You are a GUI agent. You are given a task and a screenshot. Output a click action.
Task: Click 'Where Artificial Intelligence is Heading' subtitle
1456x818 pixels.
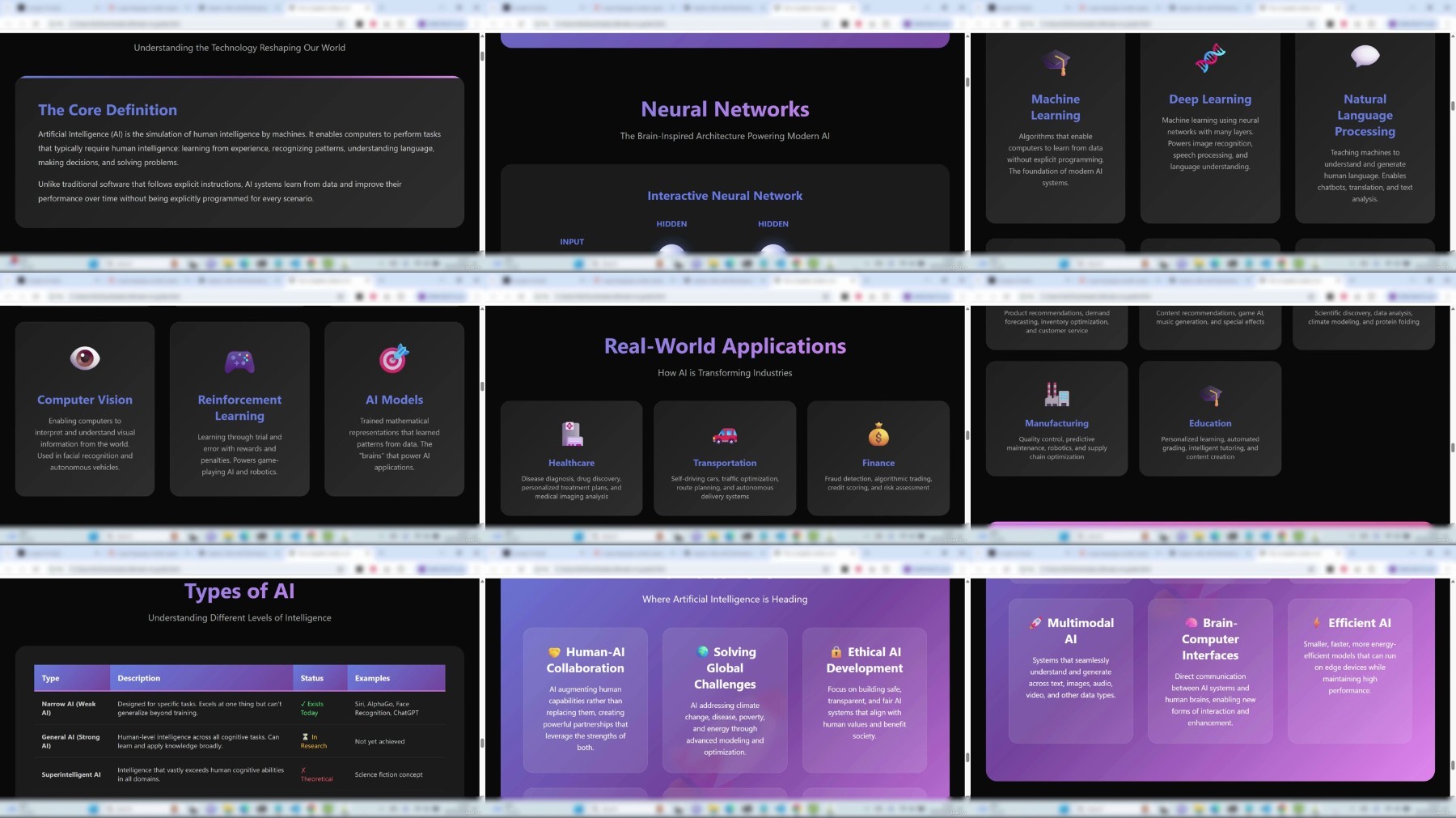pyautogui.click(x=725, y=600)
